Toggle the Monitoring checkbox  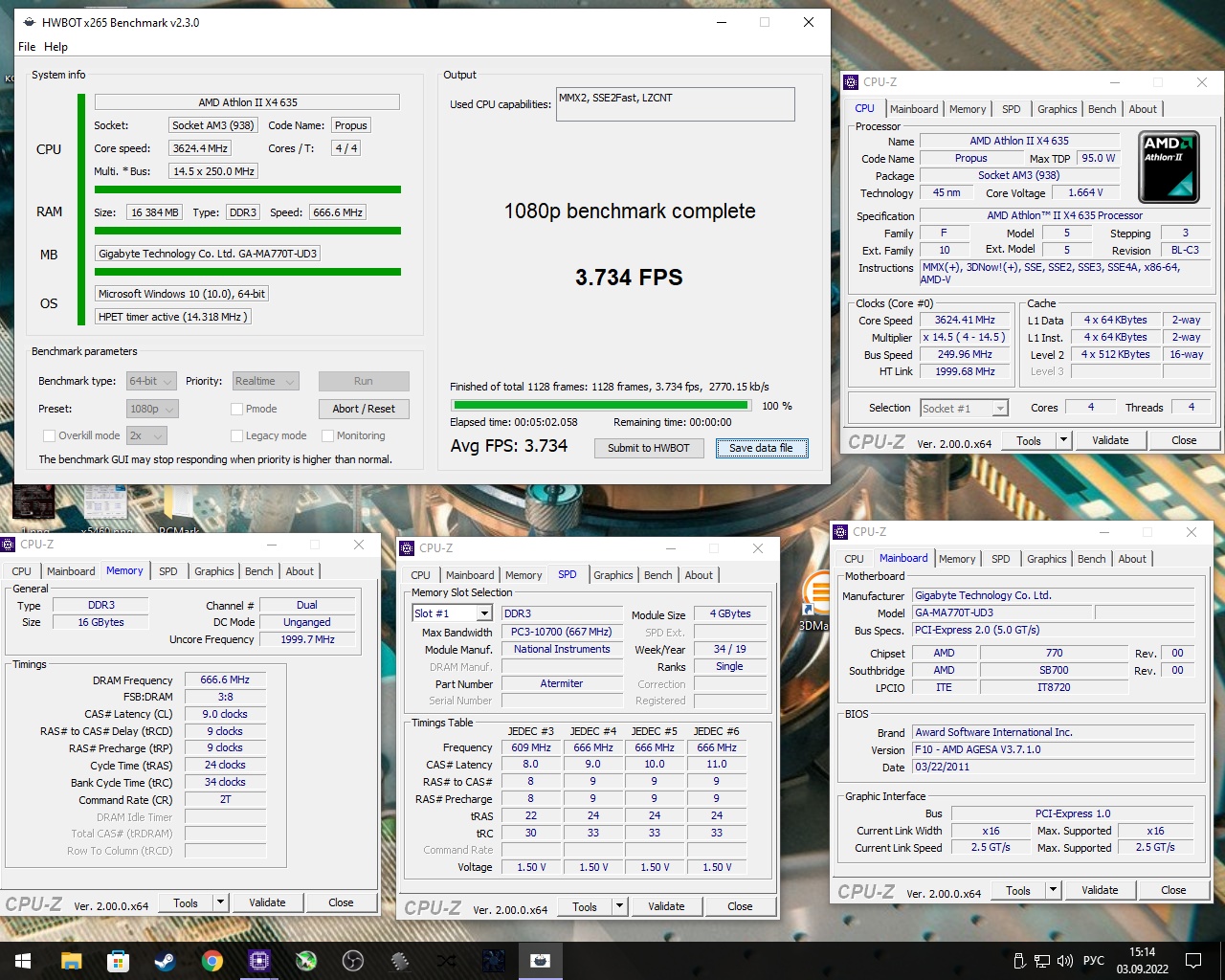click(x=327, y=435)
